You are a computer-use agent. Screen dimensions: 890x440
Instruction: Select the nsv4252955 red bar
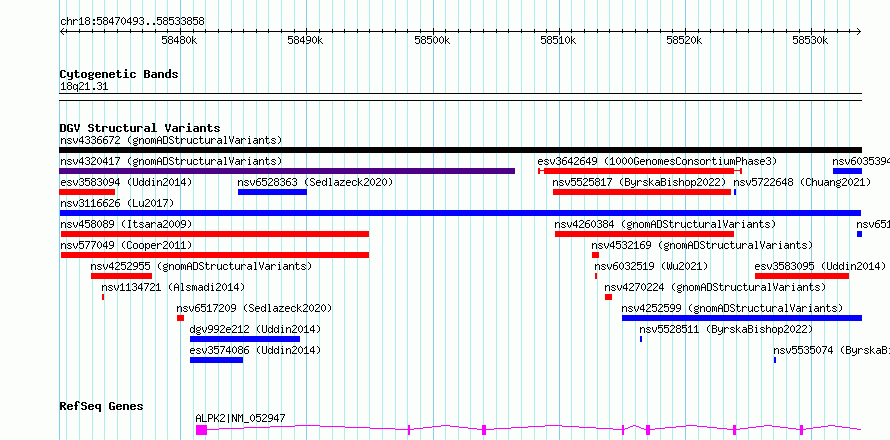121,276
